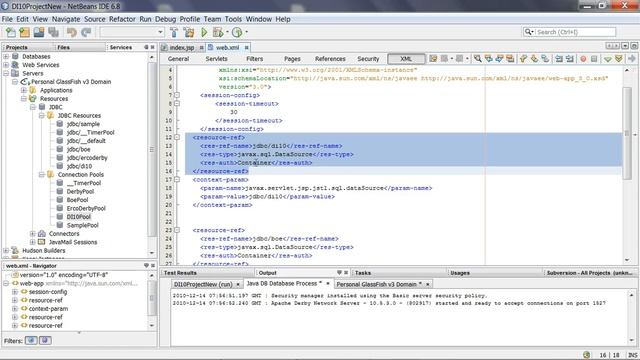Click the Shift Line Right icon
Screen dimensions: 640x360
569,59
